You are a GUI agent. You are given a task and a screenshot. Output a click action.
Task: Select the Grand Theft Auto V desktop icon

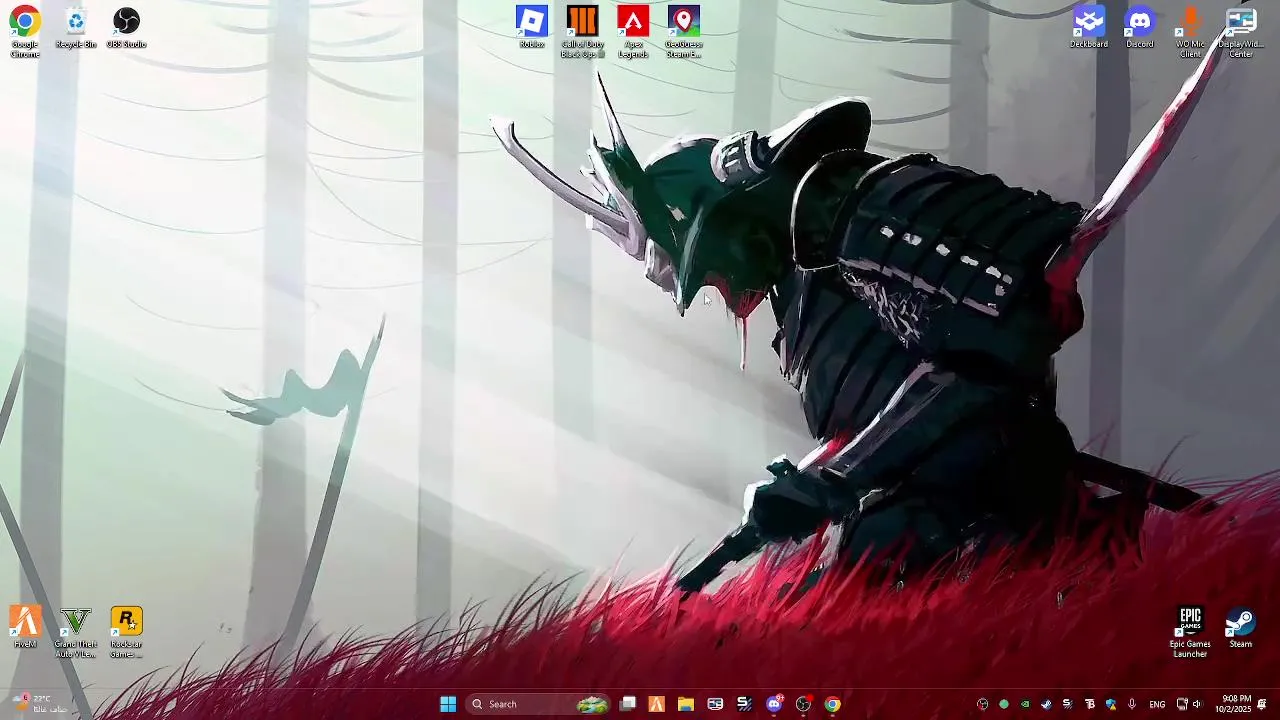point(76,632)
